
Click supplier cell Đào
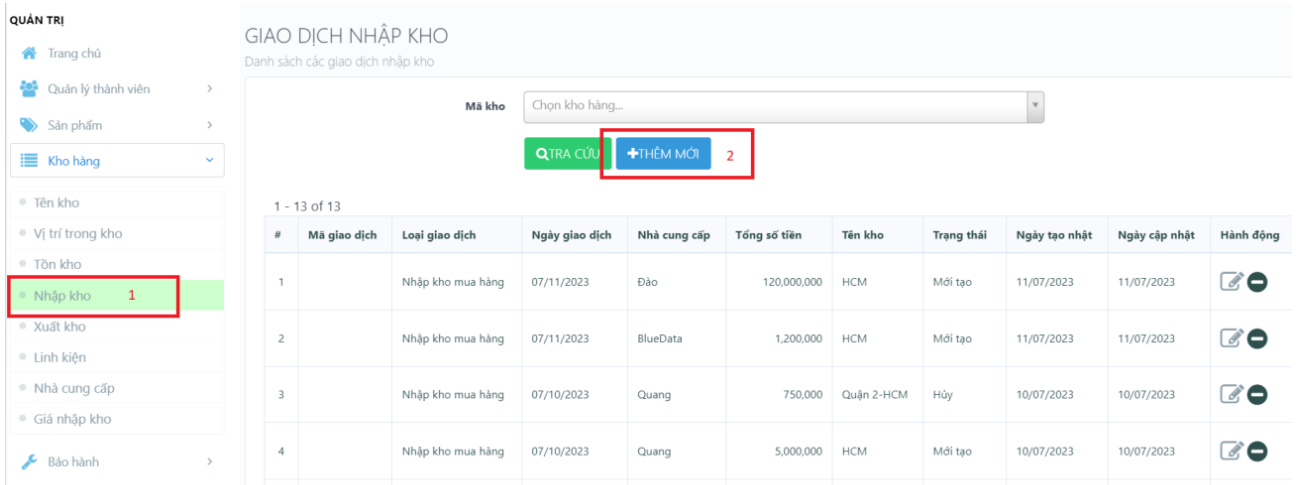click(649, 282)
